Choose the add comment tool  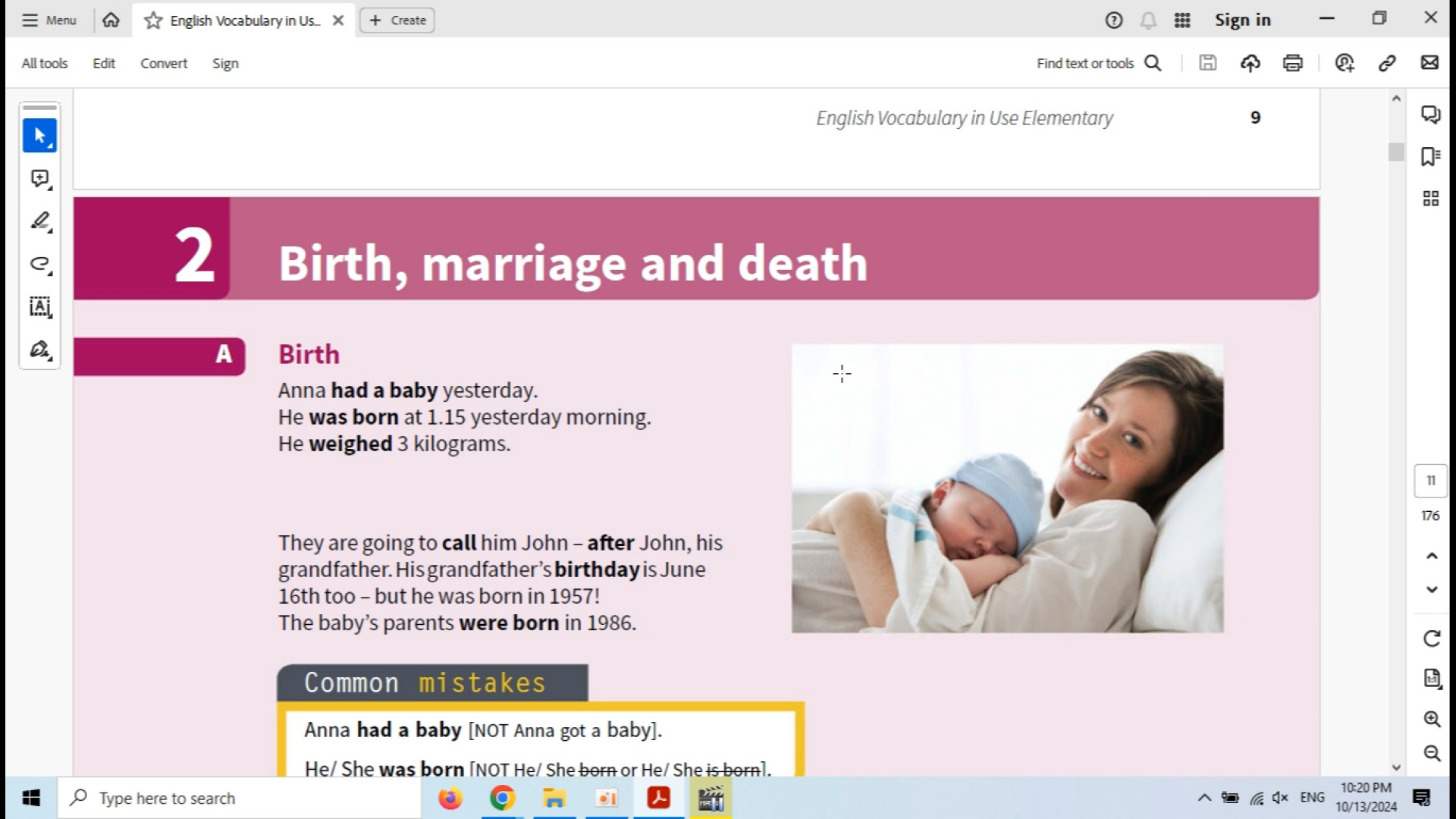[39, 178]
